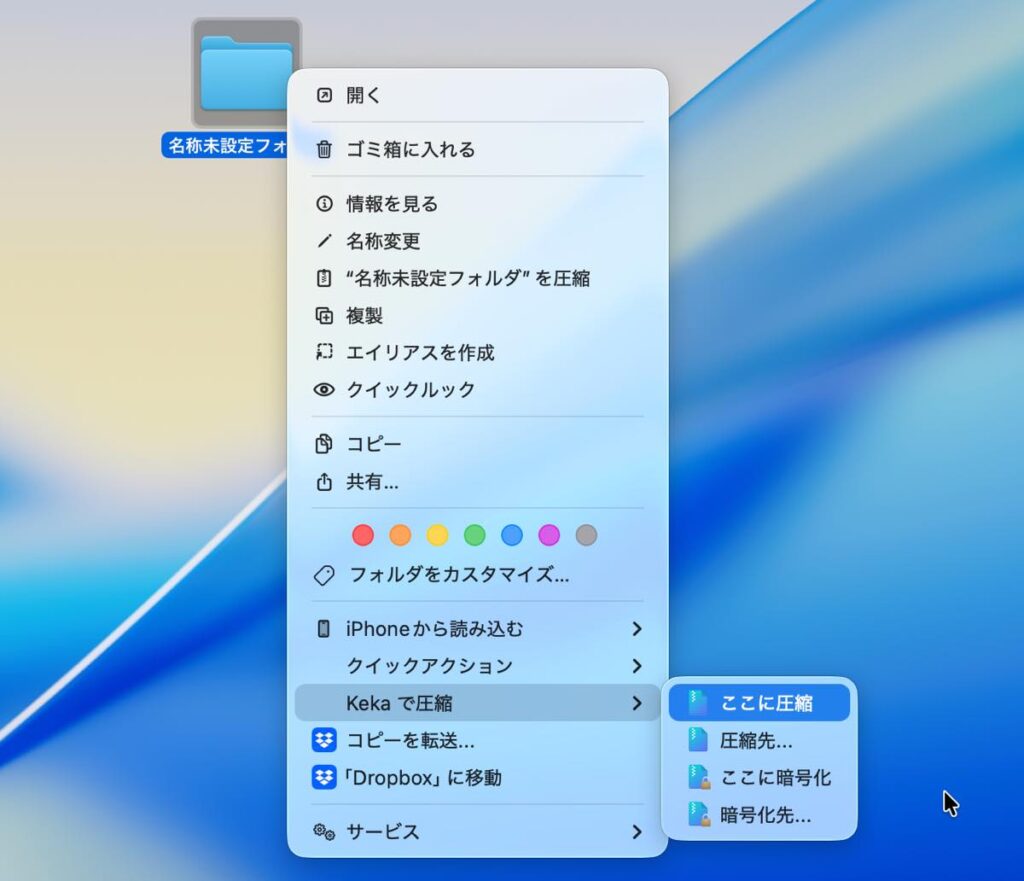Click the eye icon for クイックルック
This screenshot has width=1024, height=881.
coord(324,390)
